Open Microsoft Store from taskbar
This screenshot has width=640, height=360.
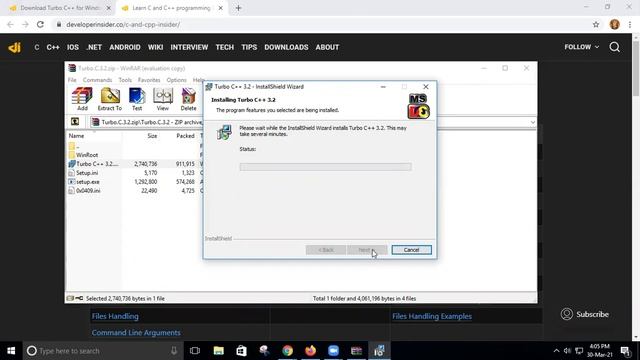pos(241,351)
